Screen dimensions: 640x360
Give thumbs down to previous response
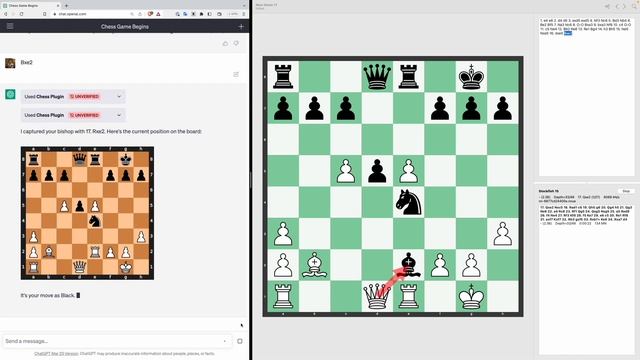(236, 43)
